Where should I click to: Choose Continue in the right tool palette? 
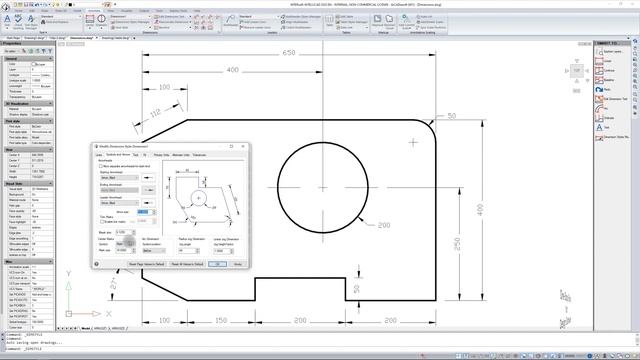(x=604, y=71)
